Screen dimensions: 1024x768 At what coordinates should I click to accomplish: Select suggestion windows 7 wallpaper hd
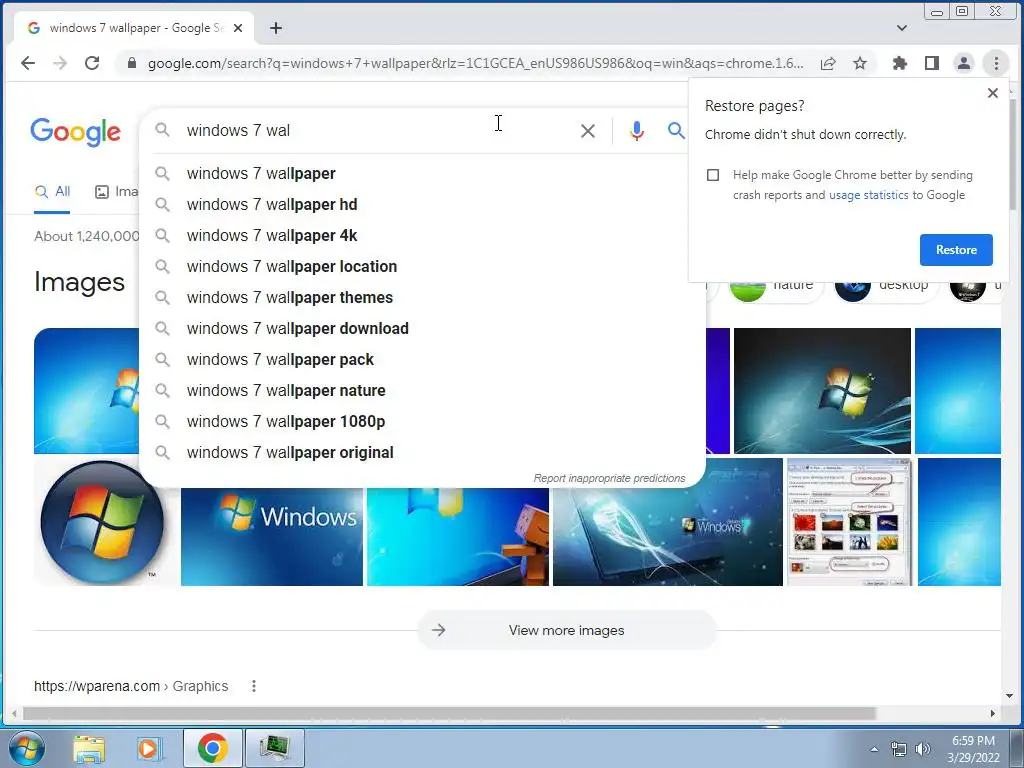tap(422, 204)
